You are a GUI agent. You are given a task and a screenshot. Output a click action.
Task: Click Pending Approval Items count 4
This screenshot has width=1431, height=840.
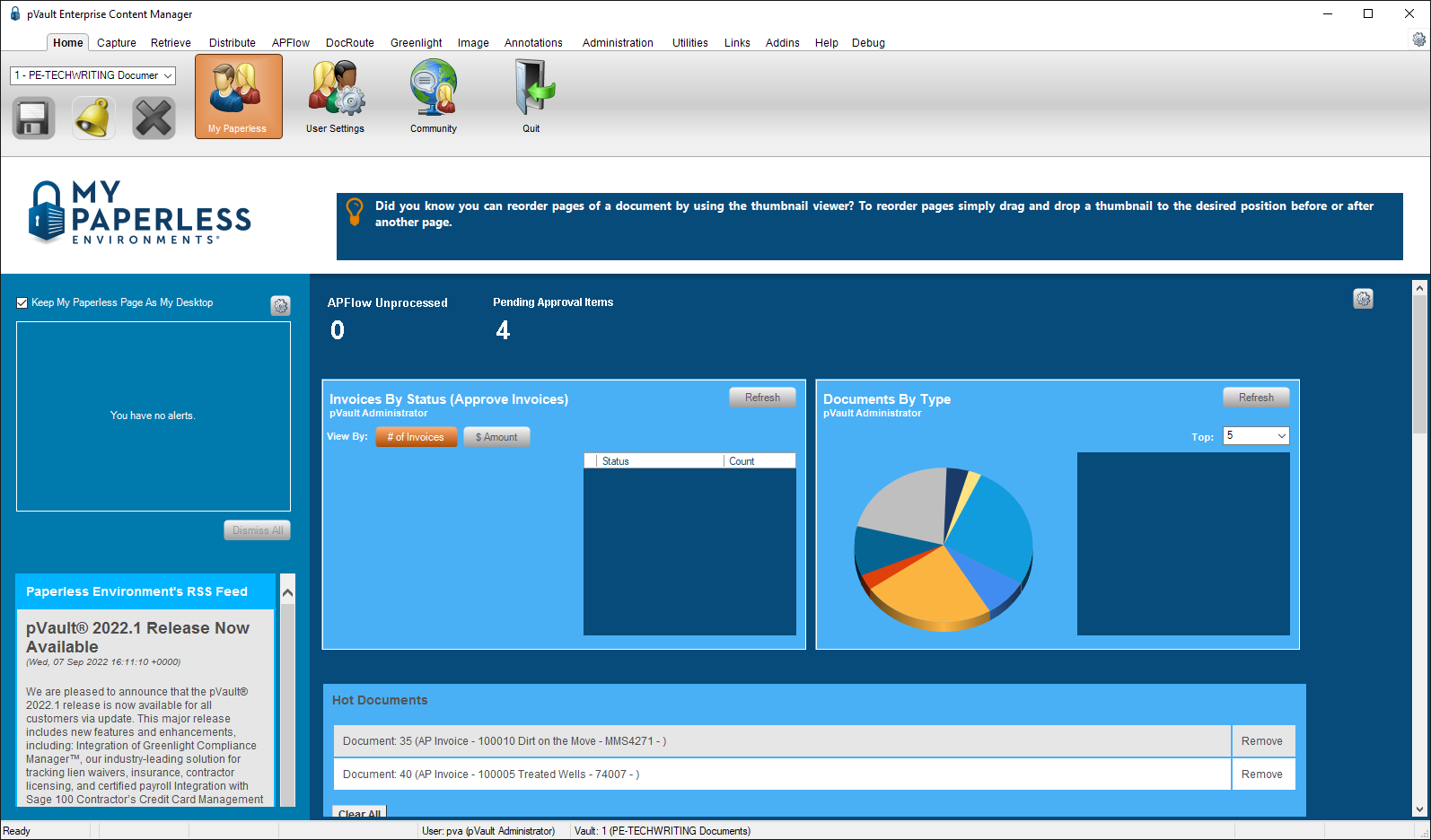pyautogui.click(x=503, y=330)
